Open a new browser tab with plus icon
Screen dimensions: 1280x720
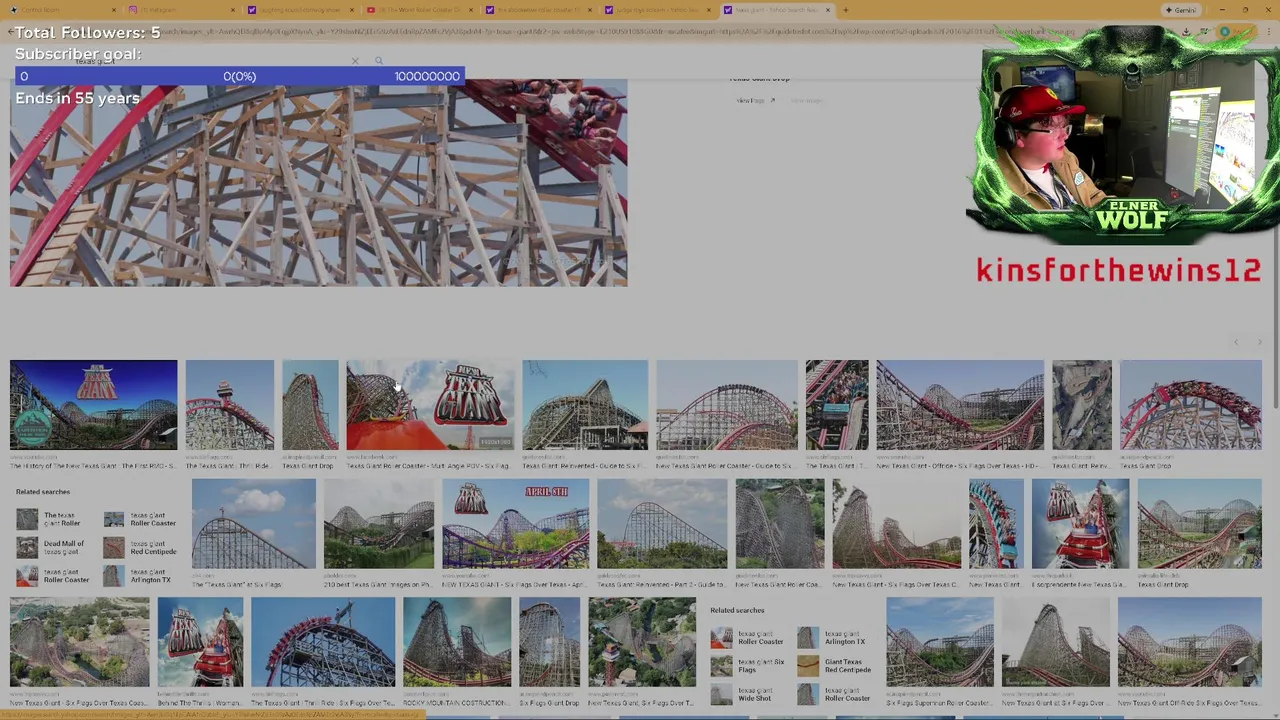point(845,10)
